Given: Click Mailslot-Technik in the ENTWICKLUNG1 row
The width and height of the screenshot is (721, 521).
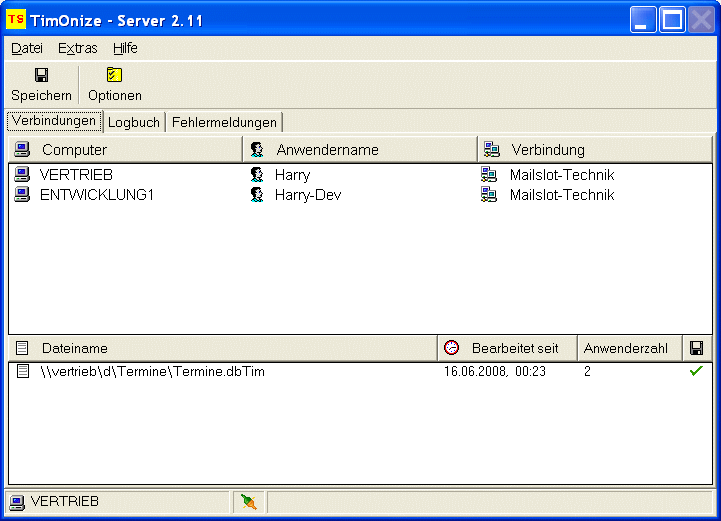Looking at the screenshot, I should [562, 195].
